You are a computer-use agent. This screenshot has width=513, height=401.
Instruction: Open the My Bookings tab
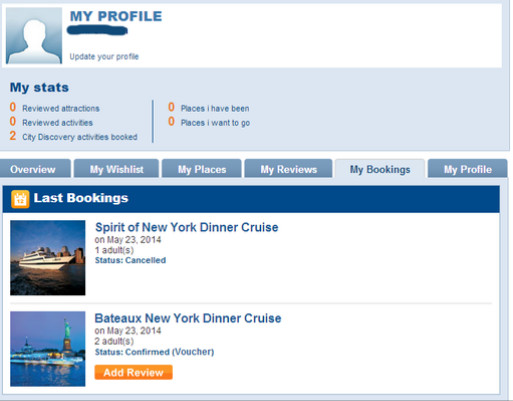click(380, 169)
